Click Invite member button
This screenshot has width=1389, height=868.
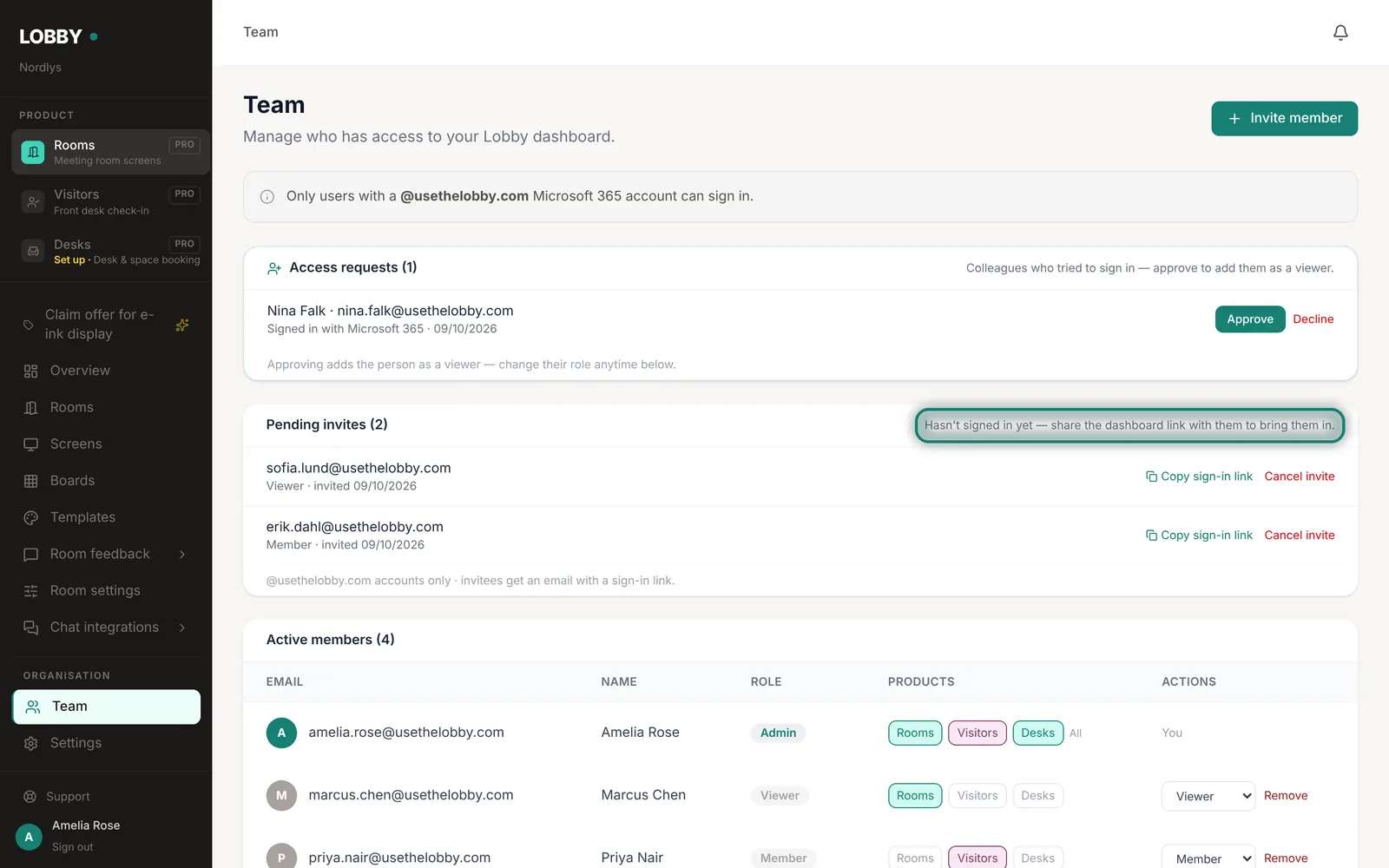1284,118
